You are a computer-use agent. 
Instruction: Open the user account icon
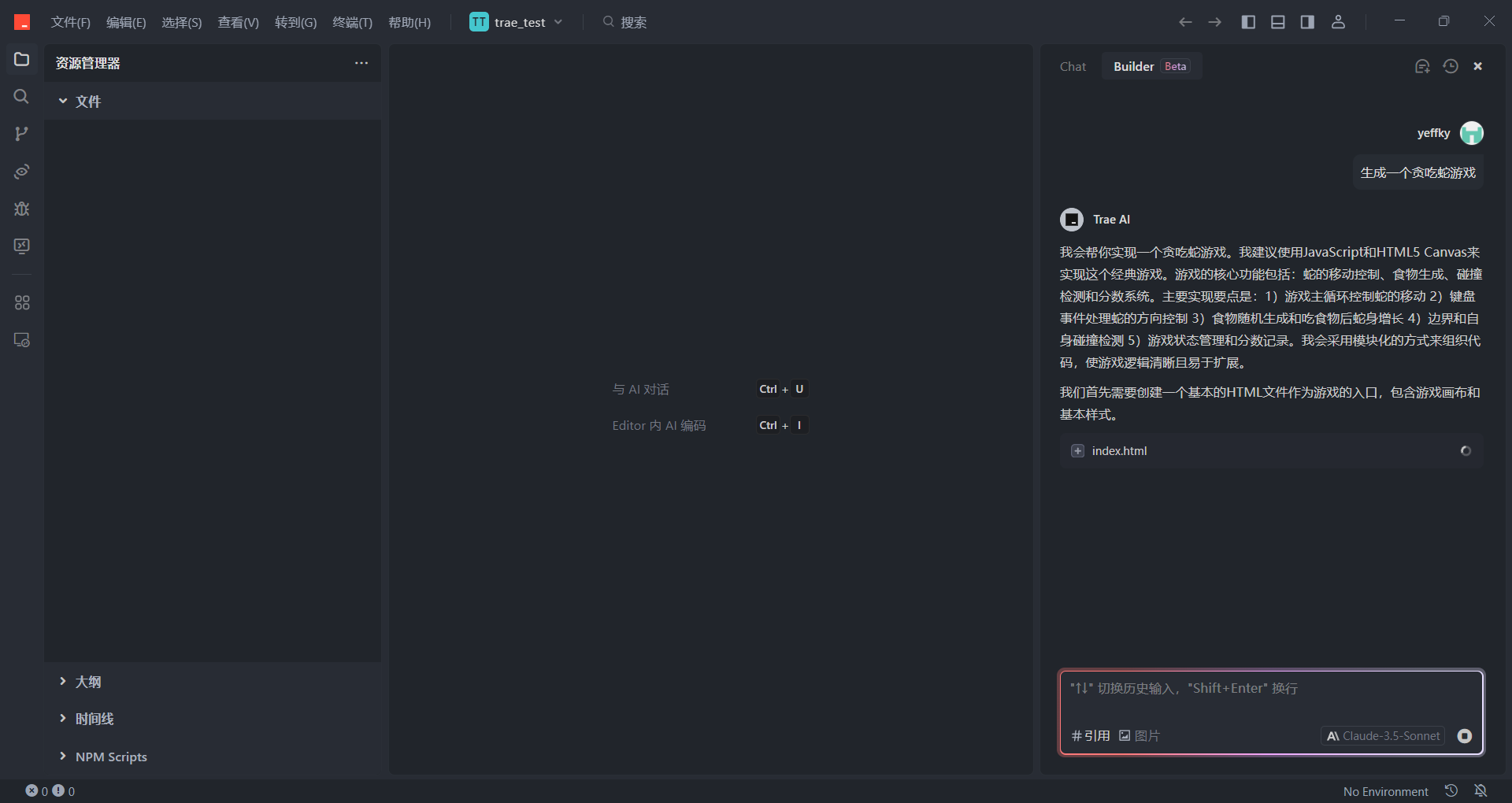[x=1338, y=22]
